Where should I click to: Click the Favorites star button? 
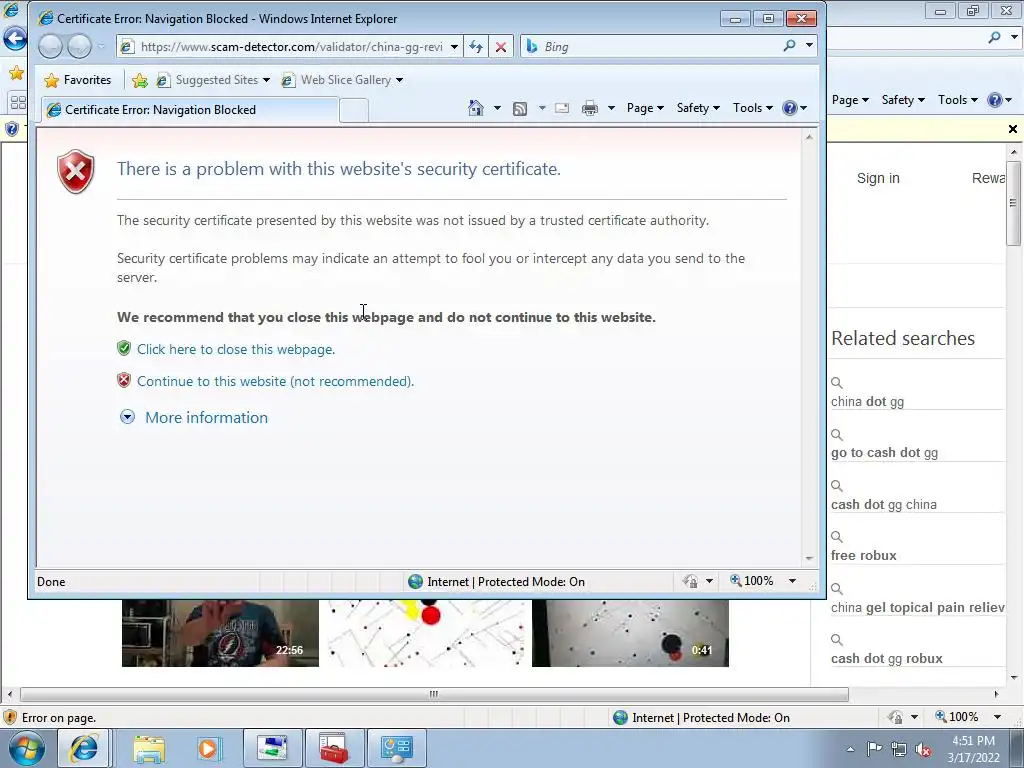pyautogui.click(x=78, y=80)
